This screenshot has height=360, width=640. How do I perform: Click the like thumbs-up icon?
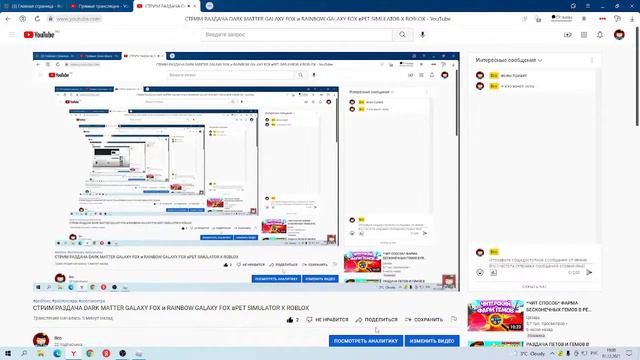coord(290,320)
